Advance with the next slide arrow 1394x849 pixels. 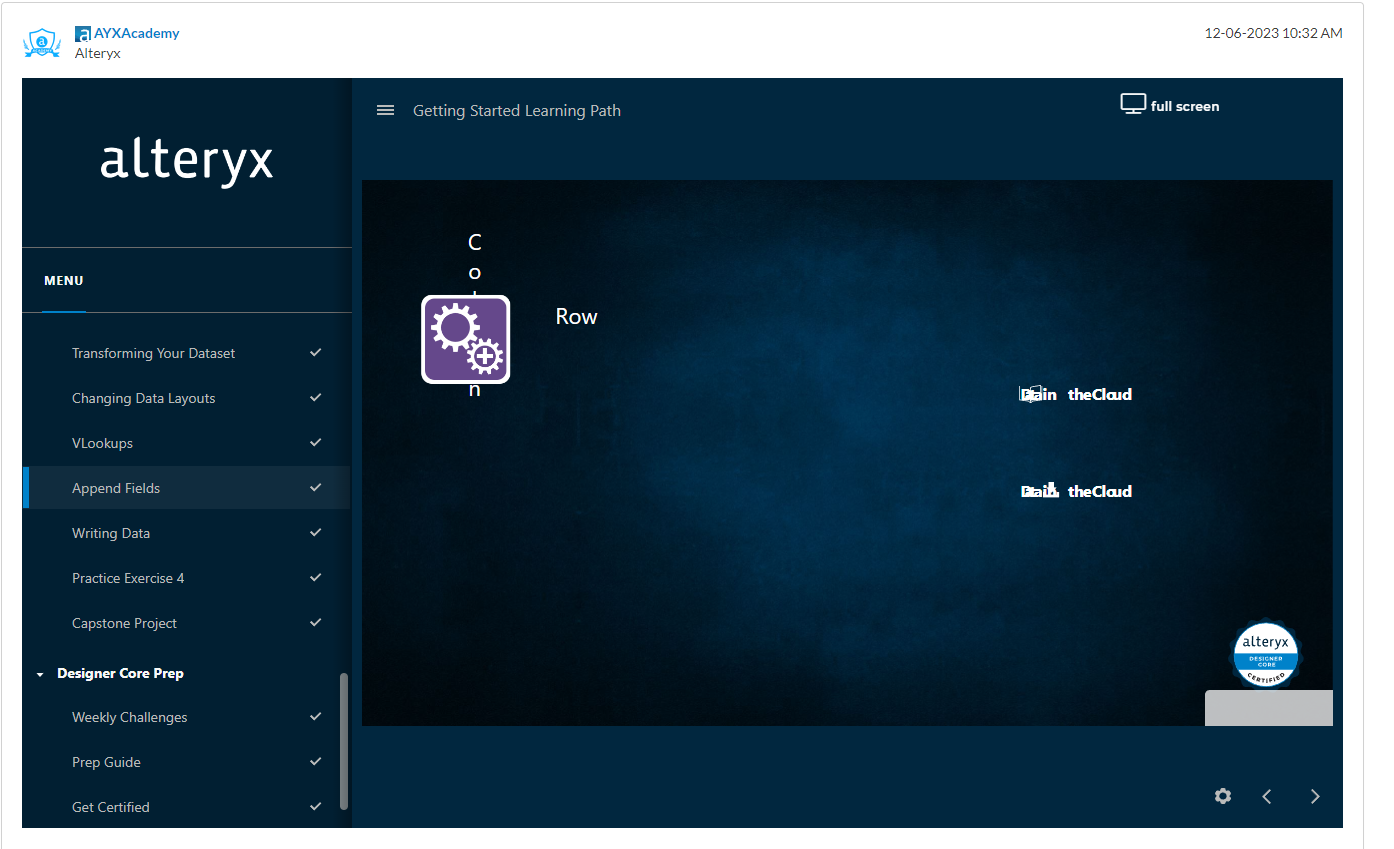point(1315,796)
